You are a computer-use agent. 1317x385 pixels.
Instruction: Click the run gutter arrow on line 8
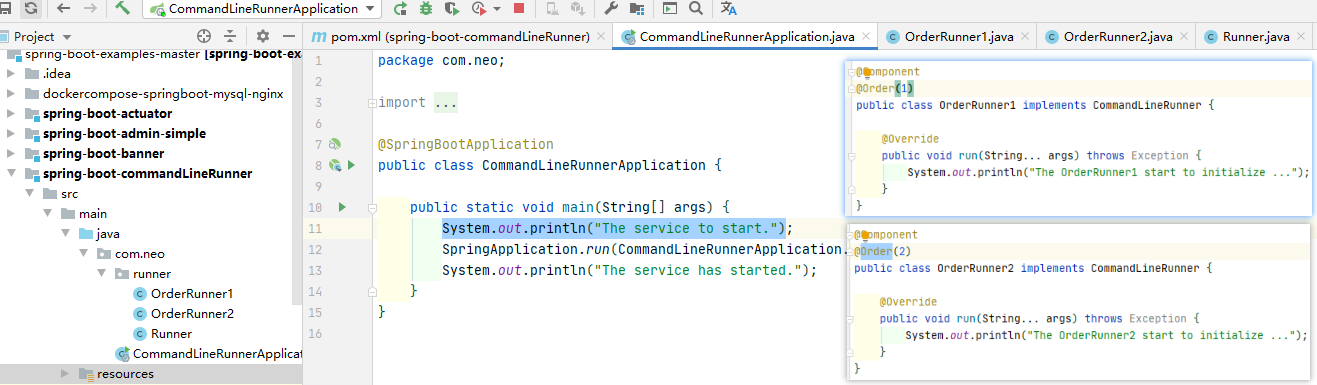(352, 164)
